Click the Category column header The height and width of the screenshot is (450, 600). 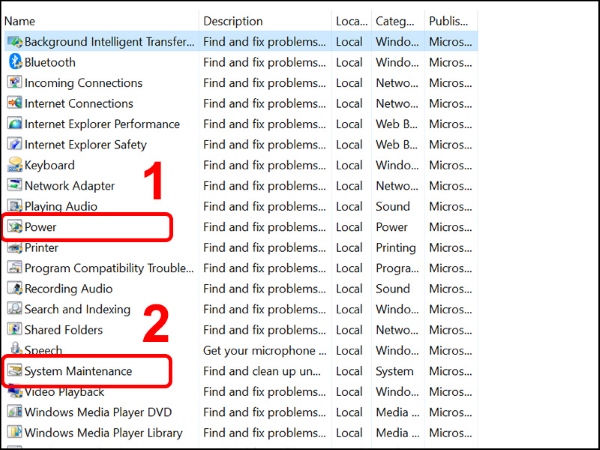click(x=395, y=21)
